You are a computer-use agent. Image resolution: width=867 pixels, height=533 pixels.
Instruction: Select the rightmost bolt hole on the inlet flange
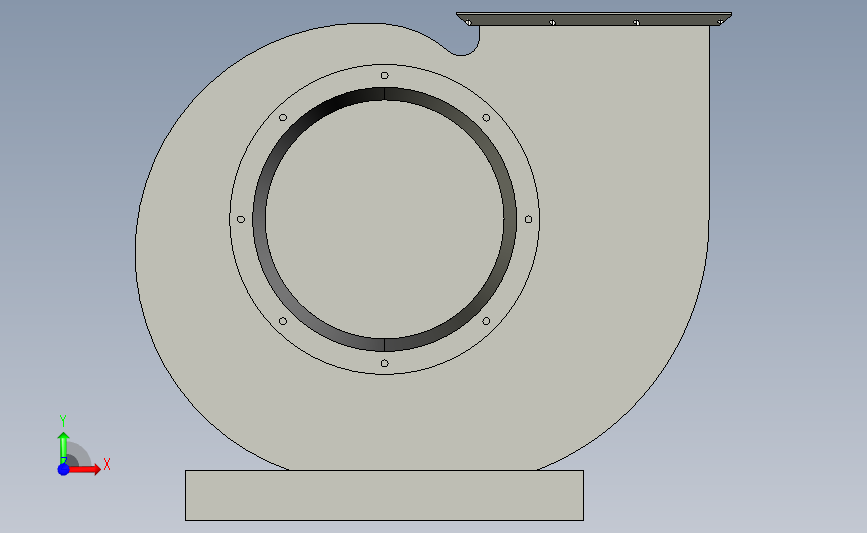pos(528,220)
